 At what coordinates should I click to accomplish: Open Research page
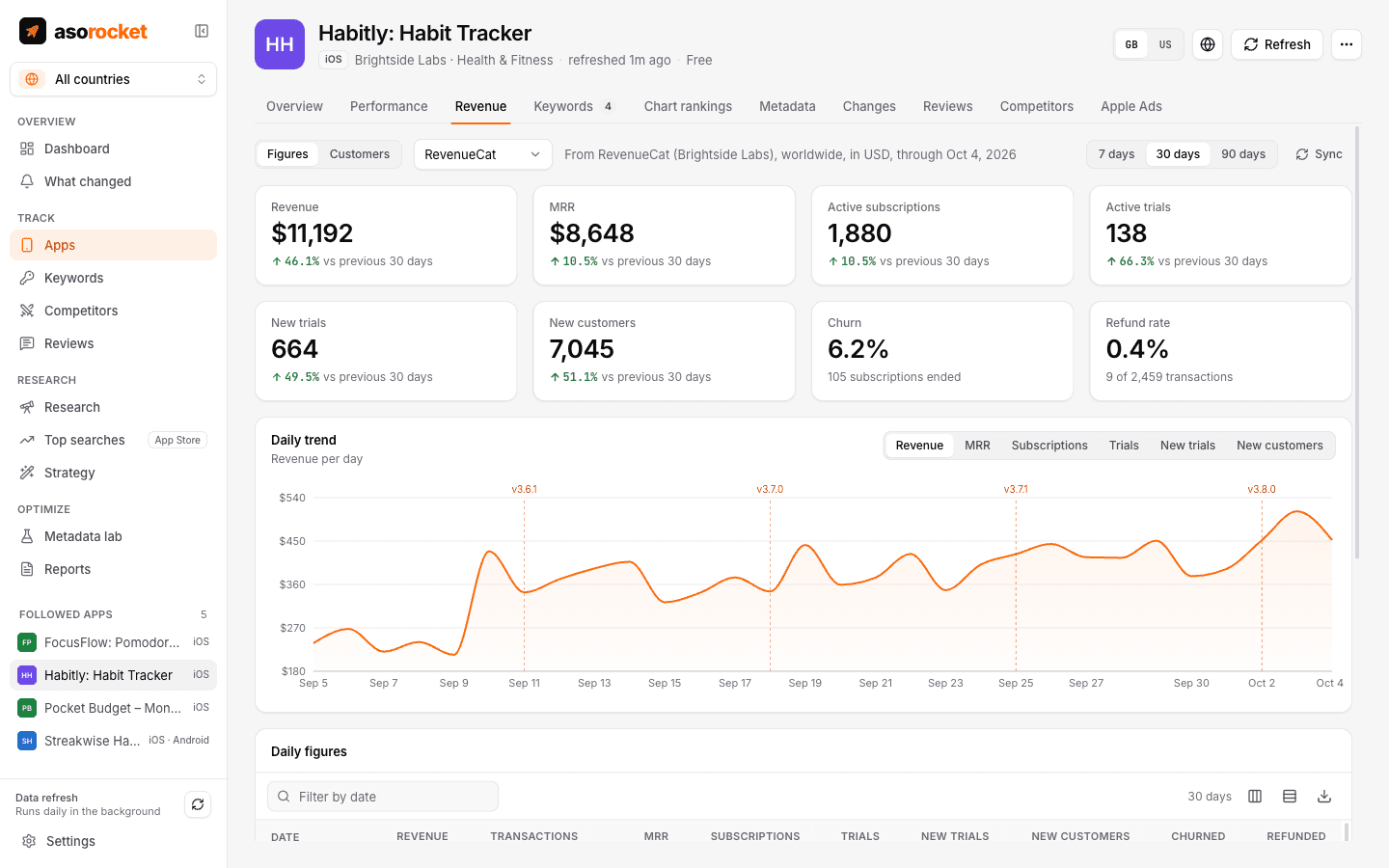point(113,407)
